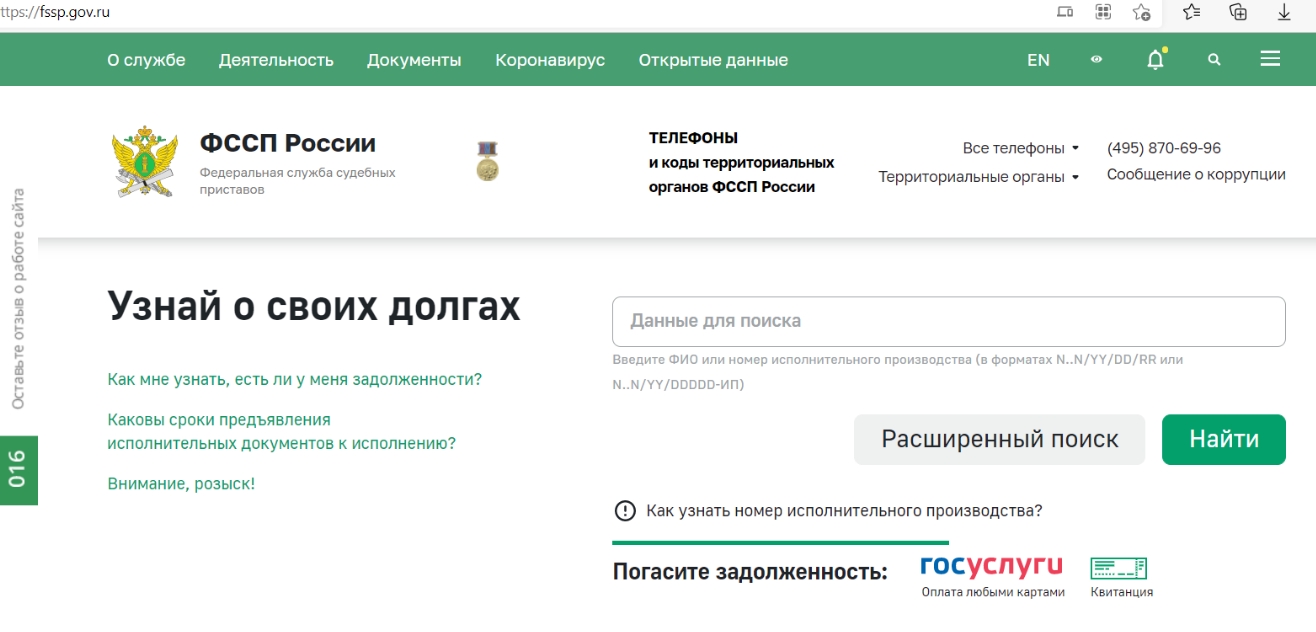Click the Расширенный поиск button

999,440
